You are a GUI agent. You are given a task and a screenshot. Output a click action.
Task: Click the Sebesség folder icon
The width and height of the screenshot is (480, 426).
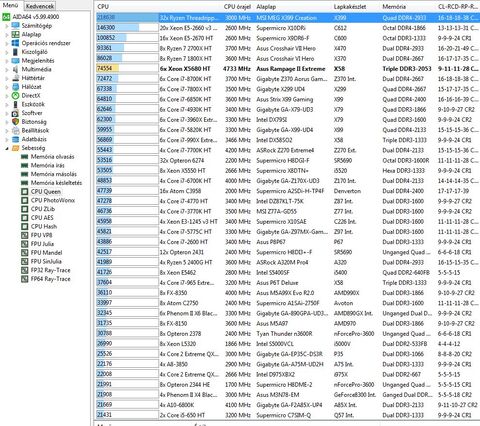(15, 148)
